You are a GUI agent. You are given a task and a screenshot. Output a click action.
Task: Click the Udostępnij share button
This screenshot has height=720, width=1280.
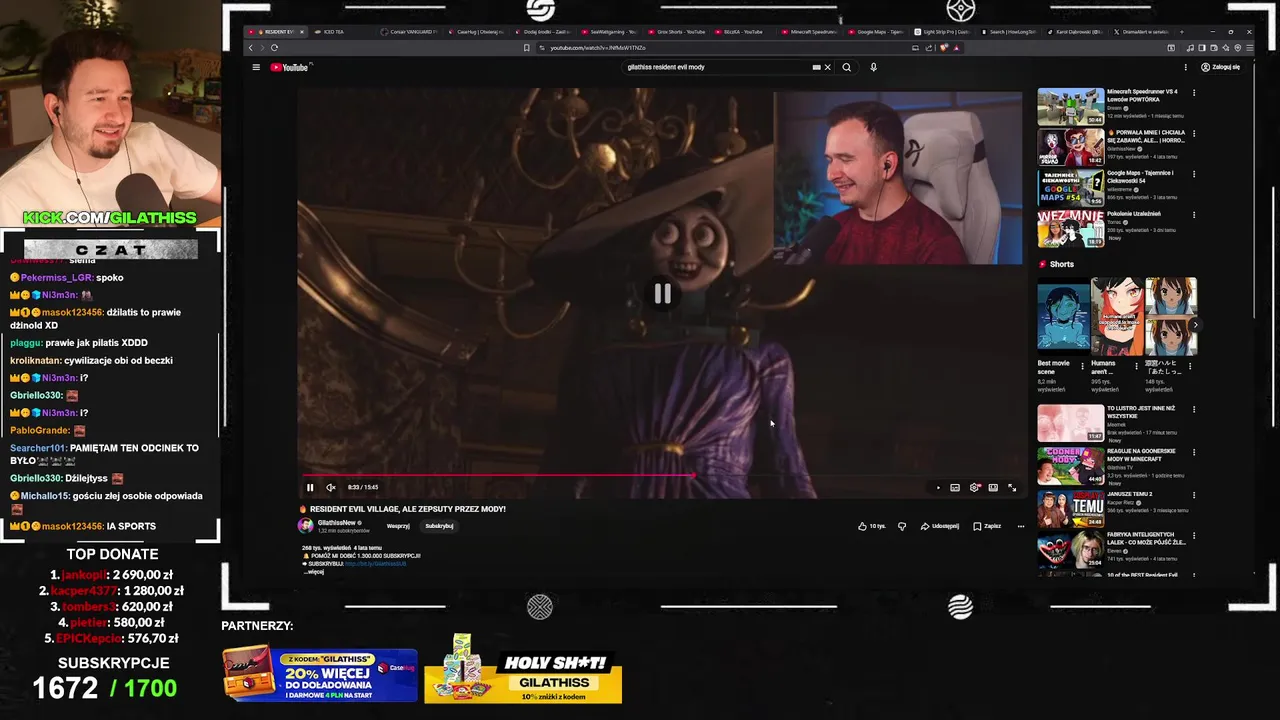coord(940,526)
